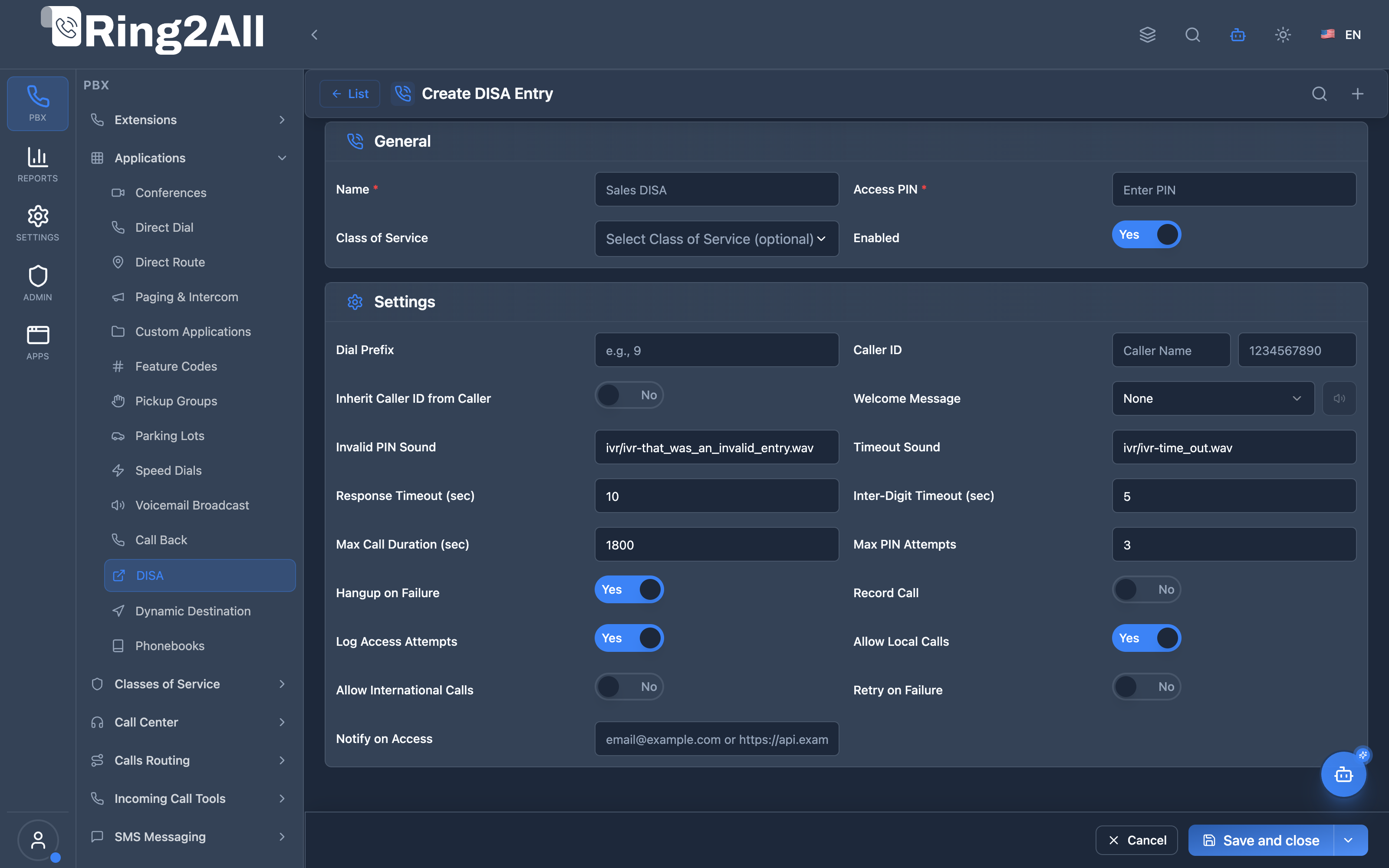Click the Notify on Access field
The image size is (1389, 868).
(716, 739)
